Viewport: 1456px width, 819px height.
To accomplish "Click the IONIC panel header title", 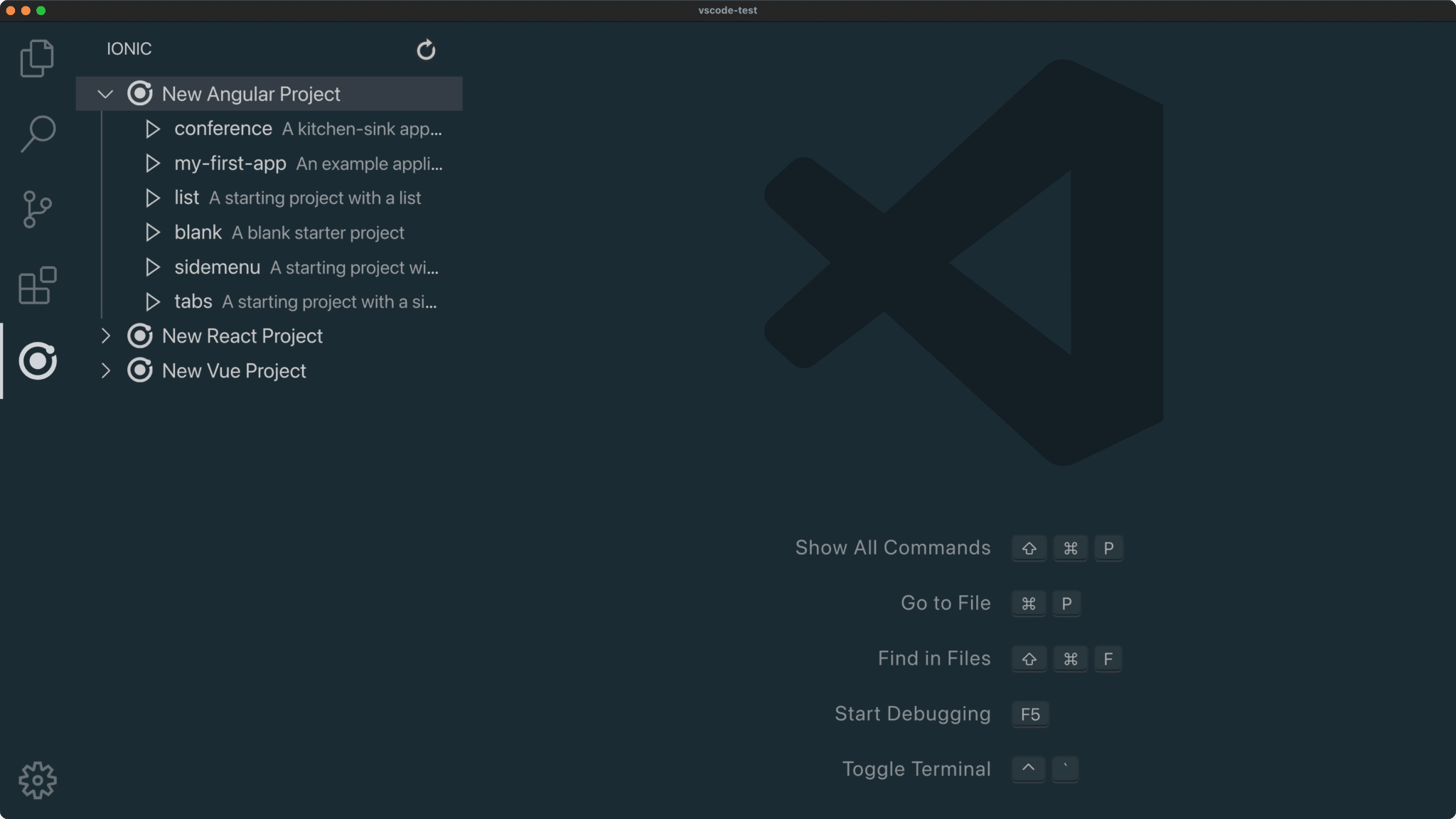I will pyautogui.click(x=129, y=48).
